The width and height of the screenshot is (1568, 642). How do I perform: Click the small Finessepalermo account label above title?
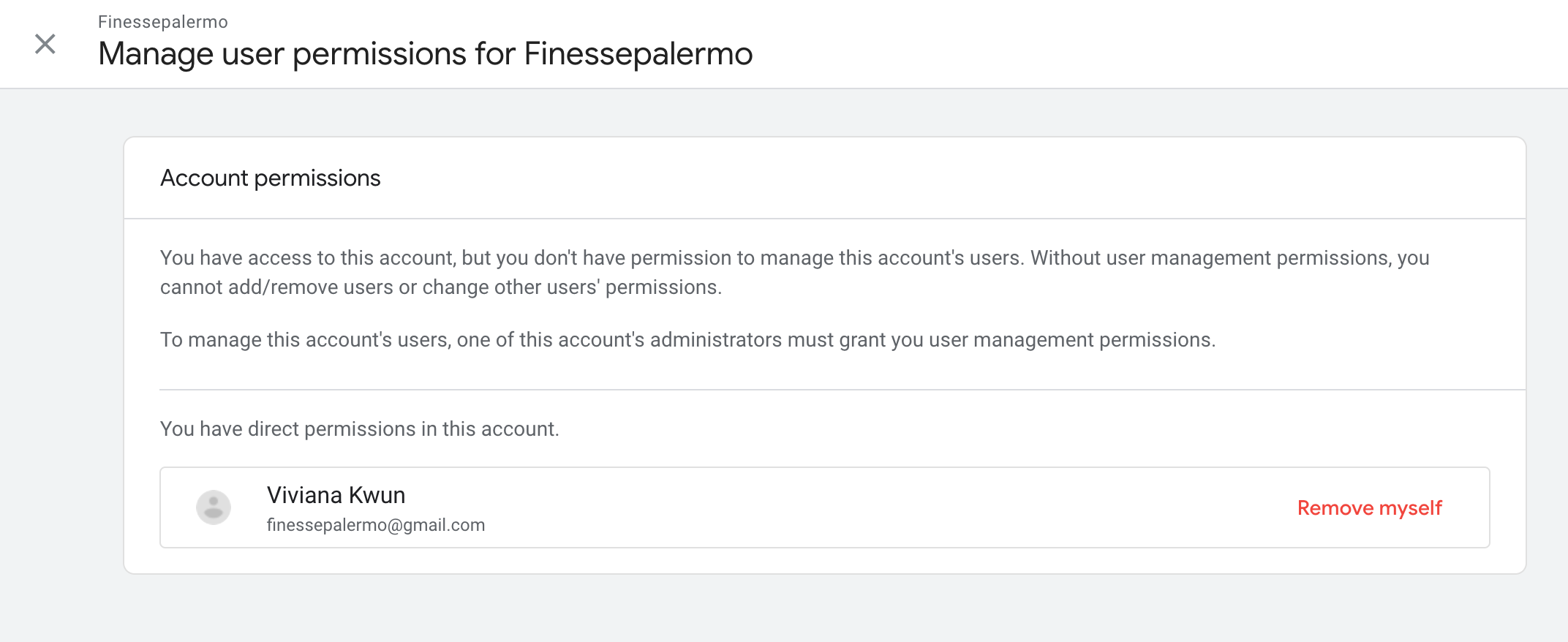(163, 22)
